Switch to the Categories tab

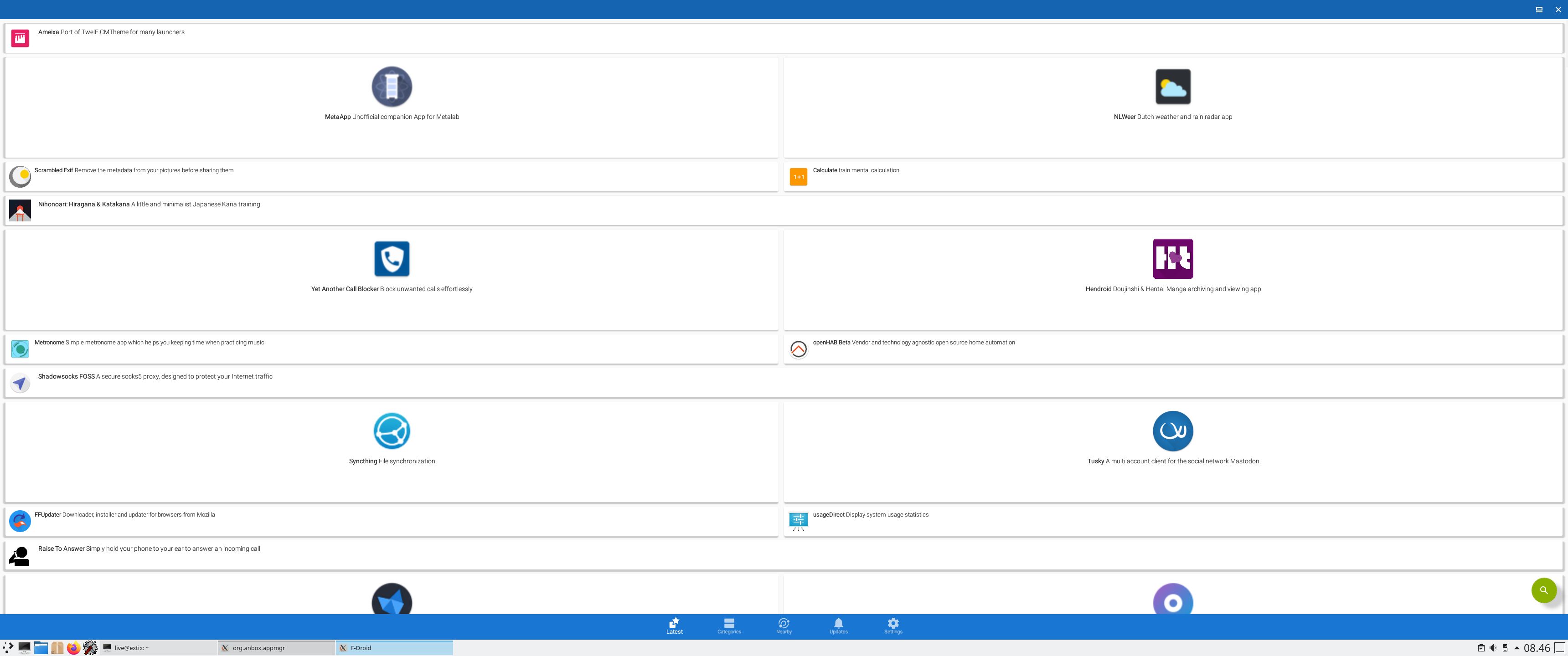click(x=728, y=626)
